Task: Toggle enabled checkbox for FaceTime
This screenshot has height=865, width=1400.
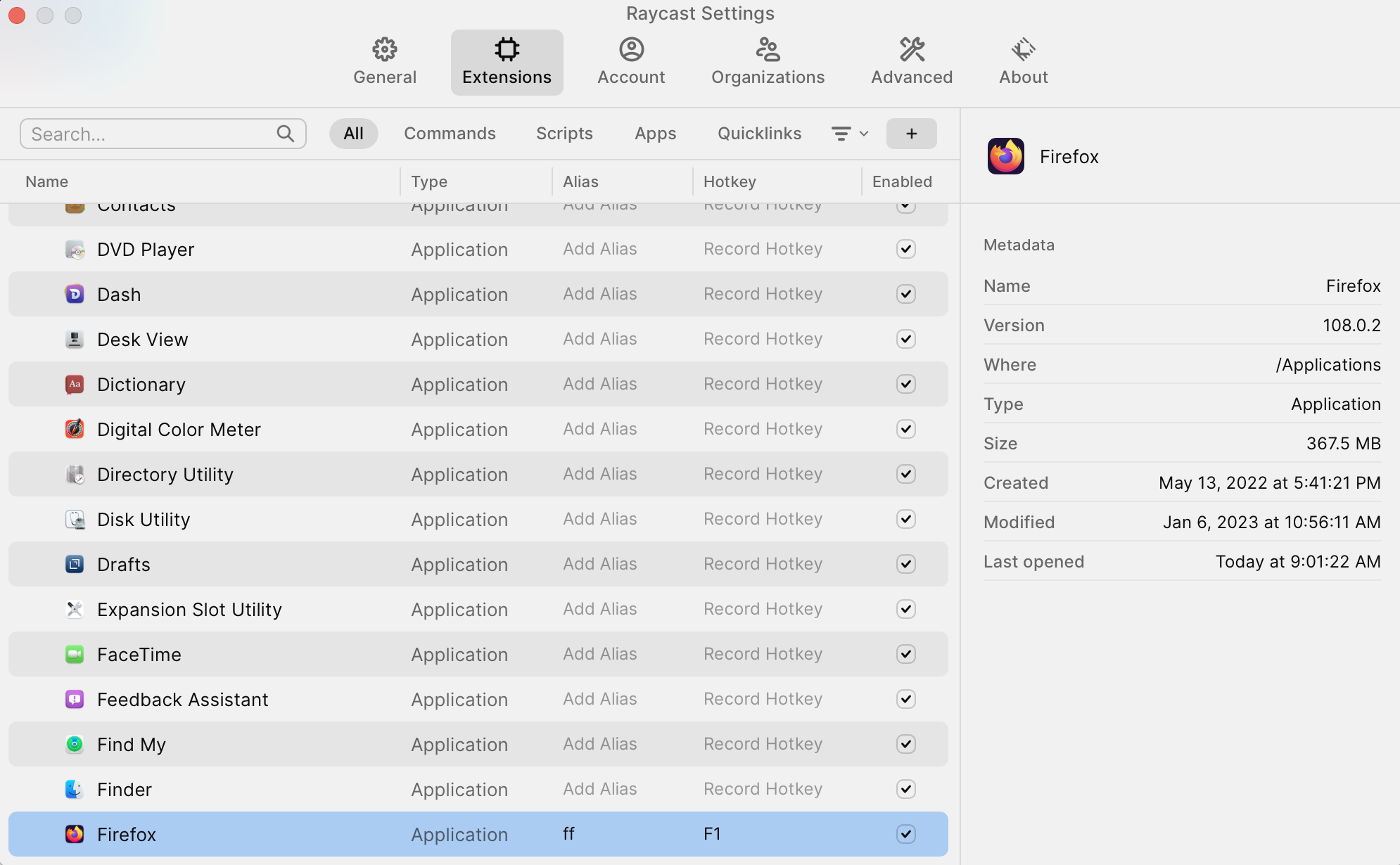Action: (x=905, y=653)
